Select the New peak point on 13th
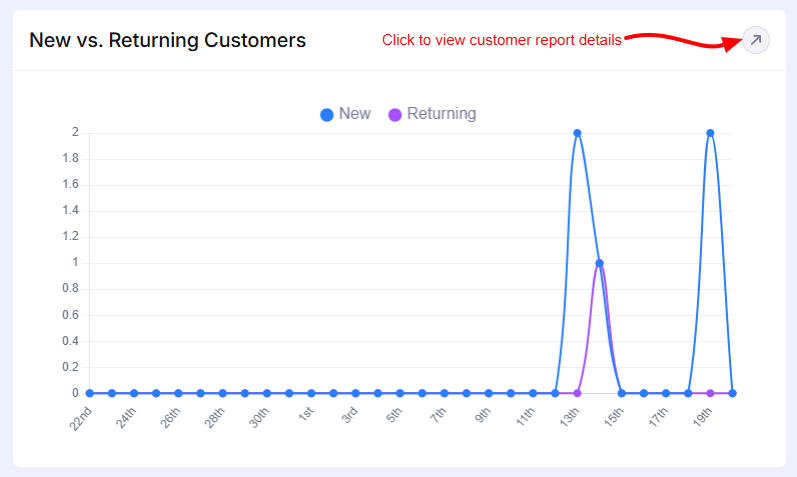Image resolution: width=797 pixels, height=477 pixels. pos(577,133)
